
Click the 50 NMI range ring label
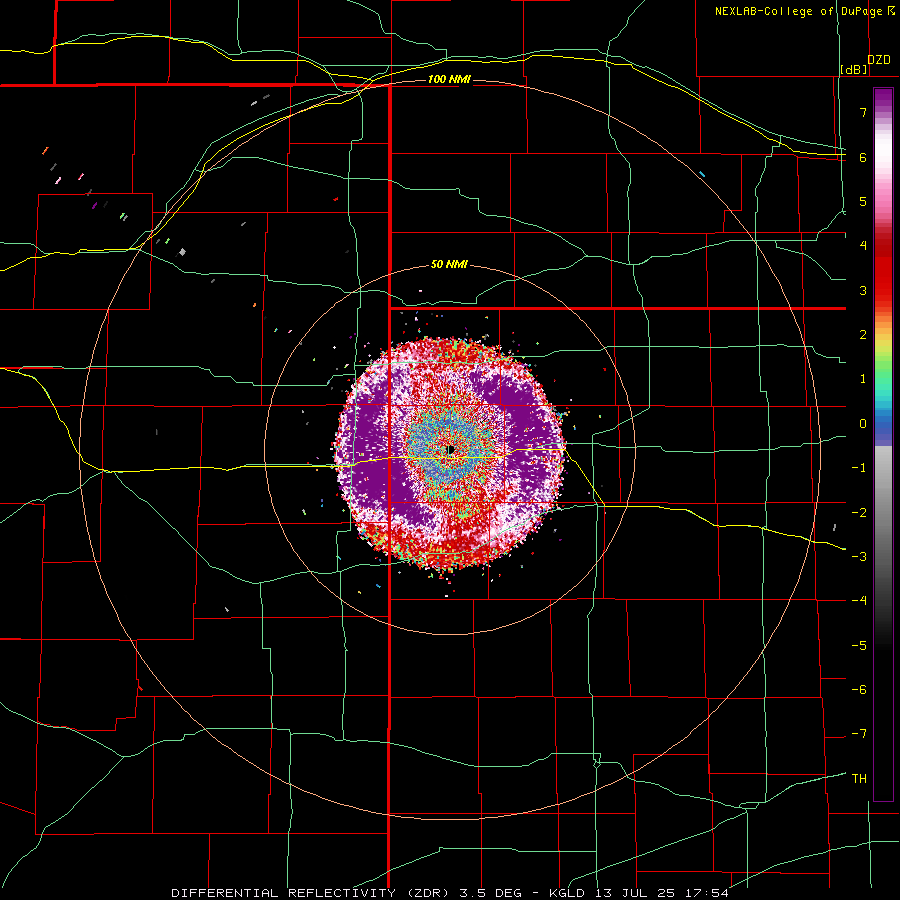pos(449,265)
